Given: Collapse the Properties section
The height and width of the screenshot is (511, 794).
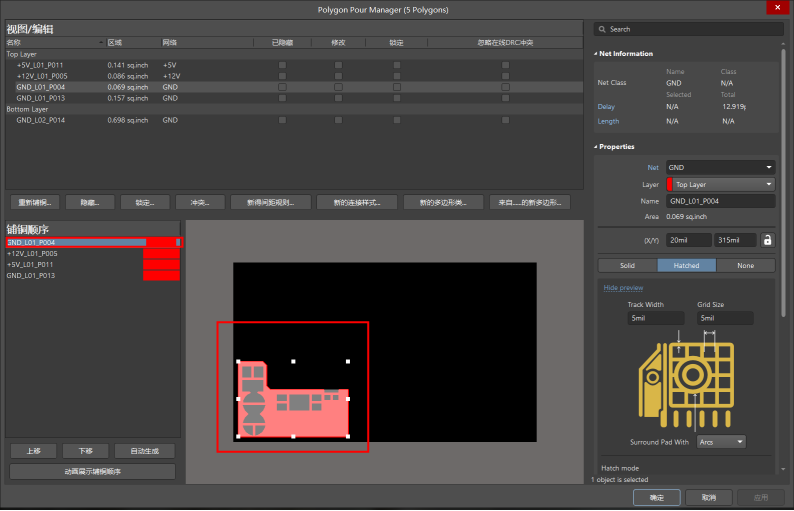Looking at the screenshot, I should (595, 147).
